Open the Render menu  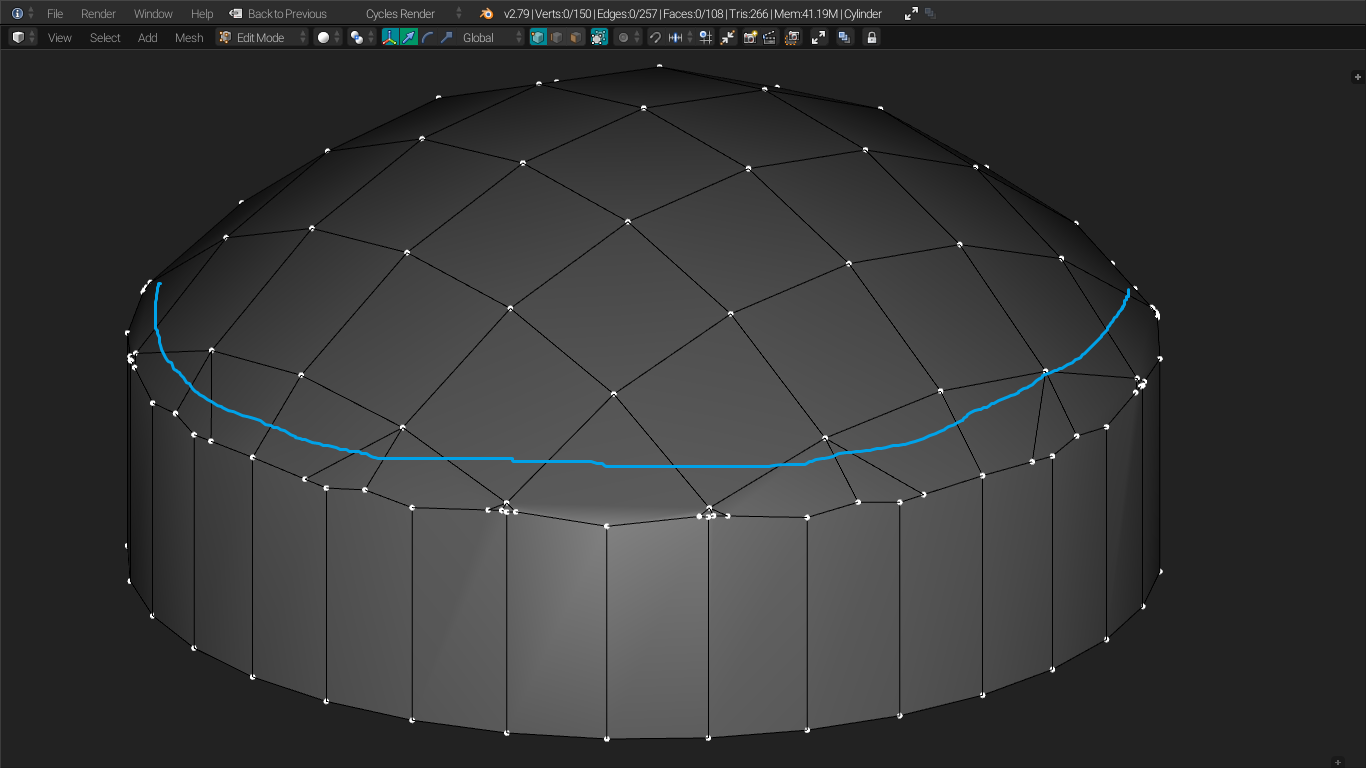tap(98, 14)
